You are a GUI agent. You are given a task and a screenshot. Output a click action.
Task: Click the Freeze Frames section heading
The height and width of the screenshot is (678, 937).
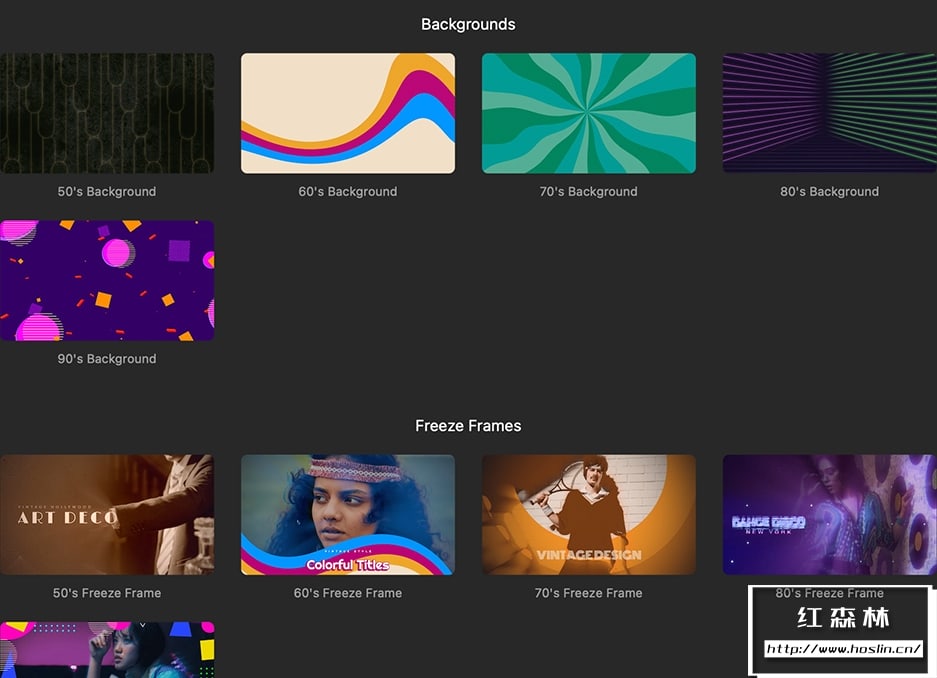click(468, 426)
